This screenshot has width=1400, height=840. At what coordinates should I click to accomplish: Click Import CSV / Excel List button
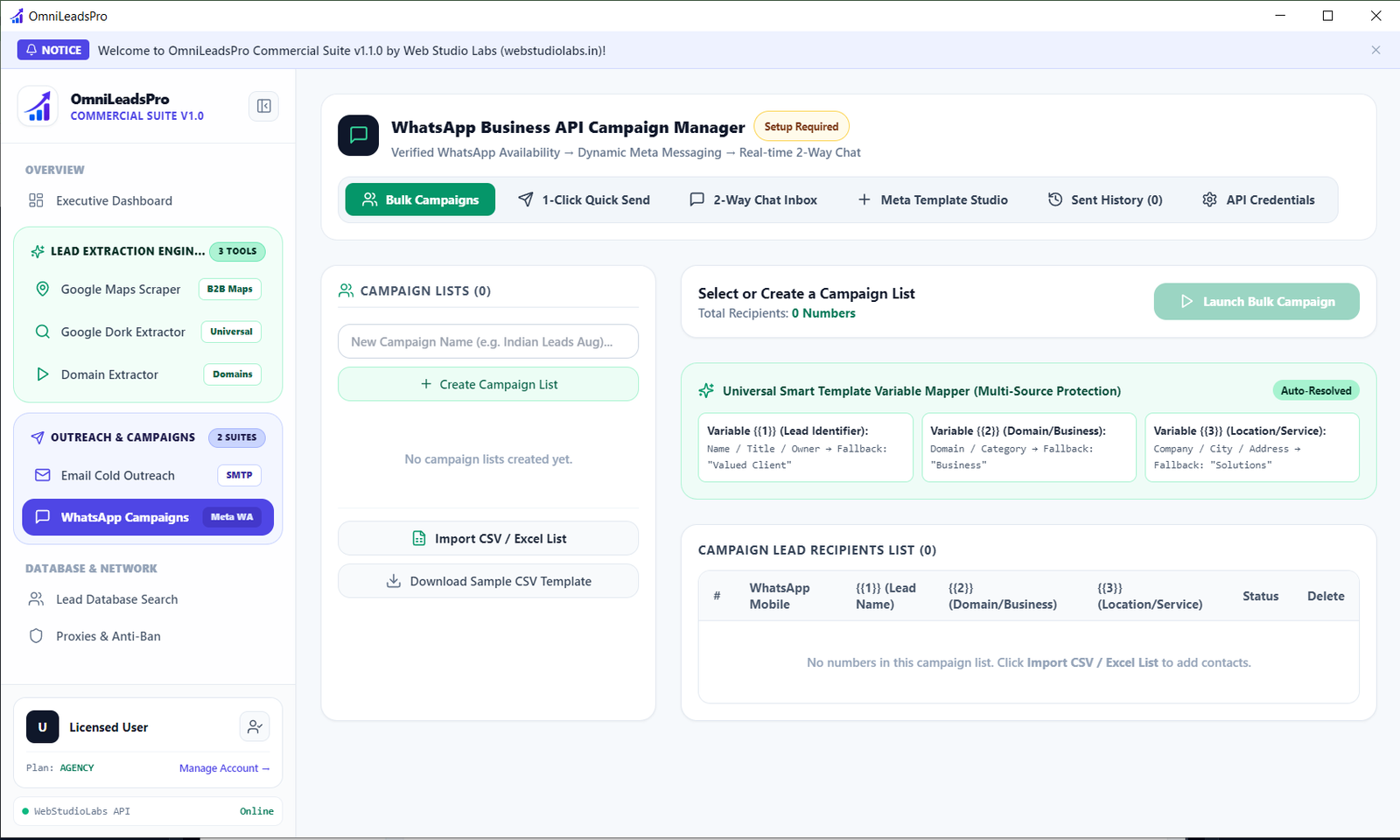click(x=488, y=538)
